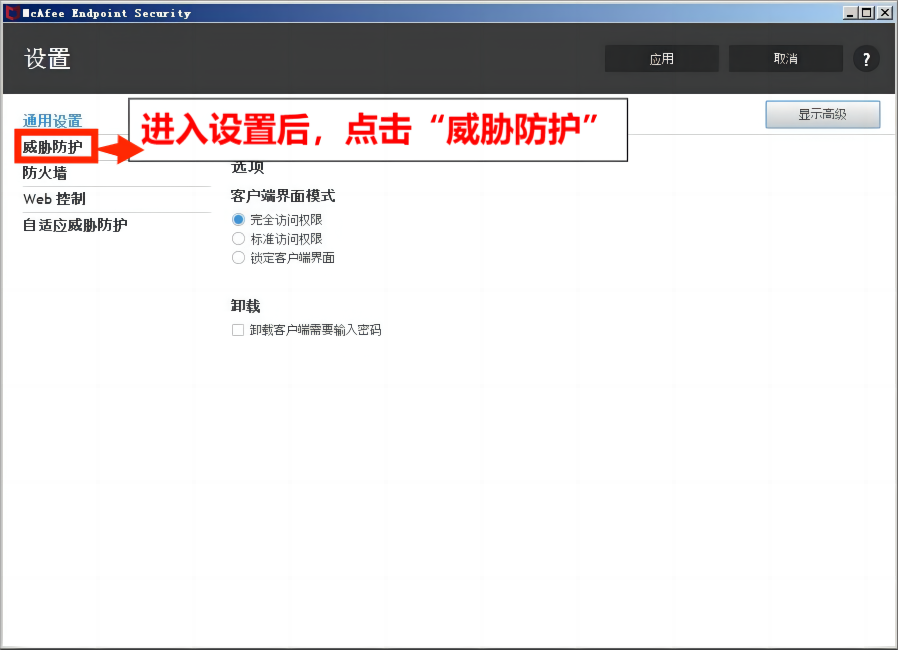This screenshot has width=898, height=650.
Task: Open the help question mark icon
Action: (x=866, y=58)
